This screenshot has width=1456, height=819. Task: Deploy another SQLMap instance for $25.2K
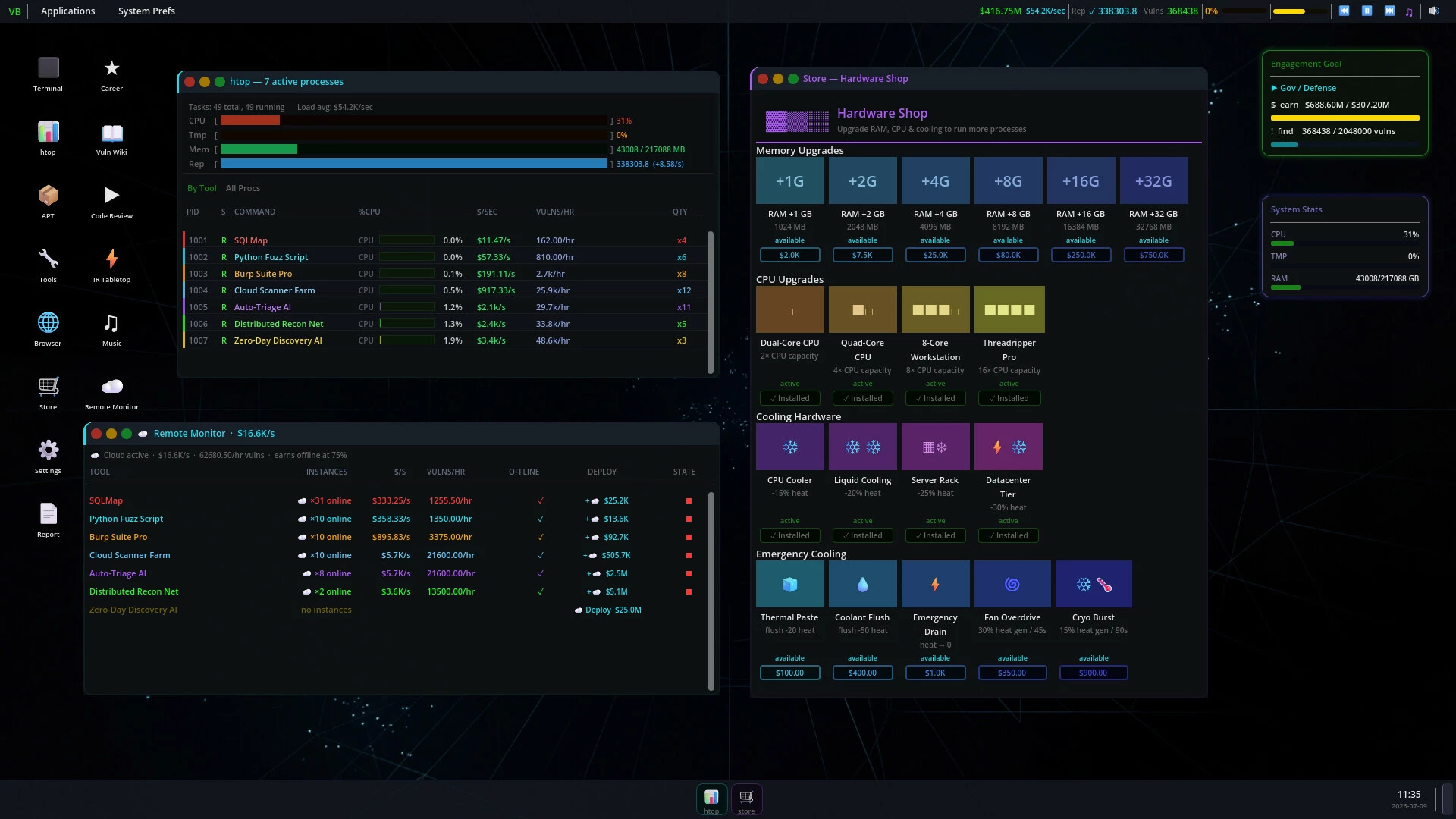coord(607,500)
